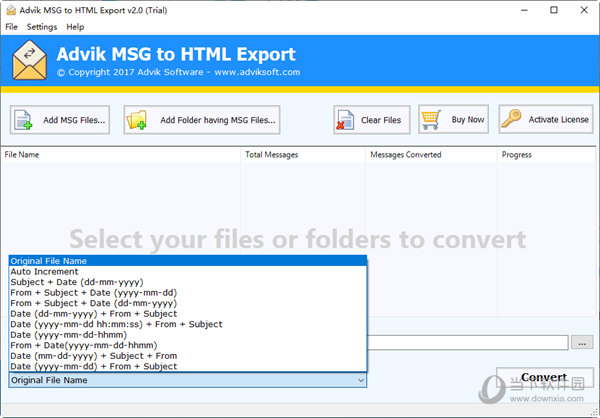Choose From + Subject + Date (yyyy-mm-dd)
600x418 pixels.
(x=188, y=292)
